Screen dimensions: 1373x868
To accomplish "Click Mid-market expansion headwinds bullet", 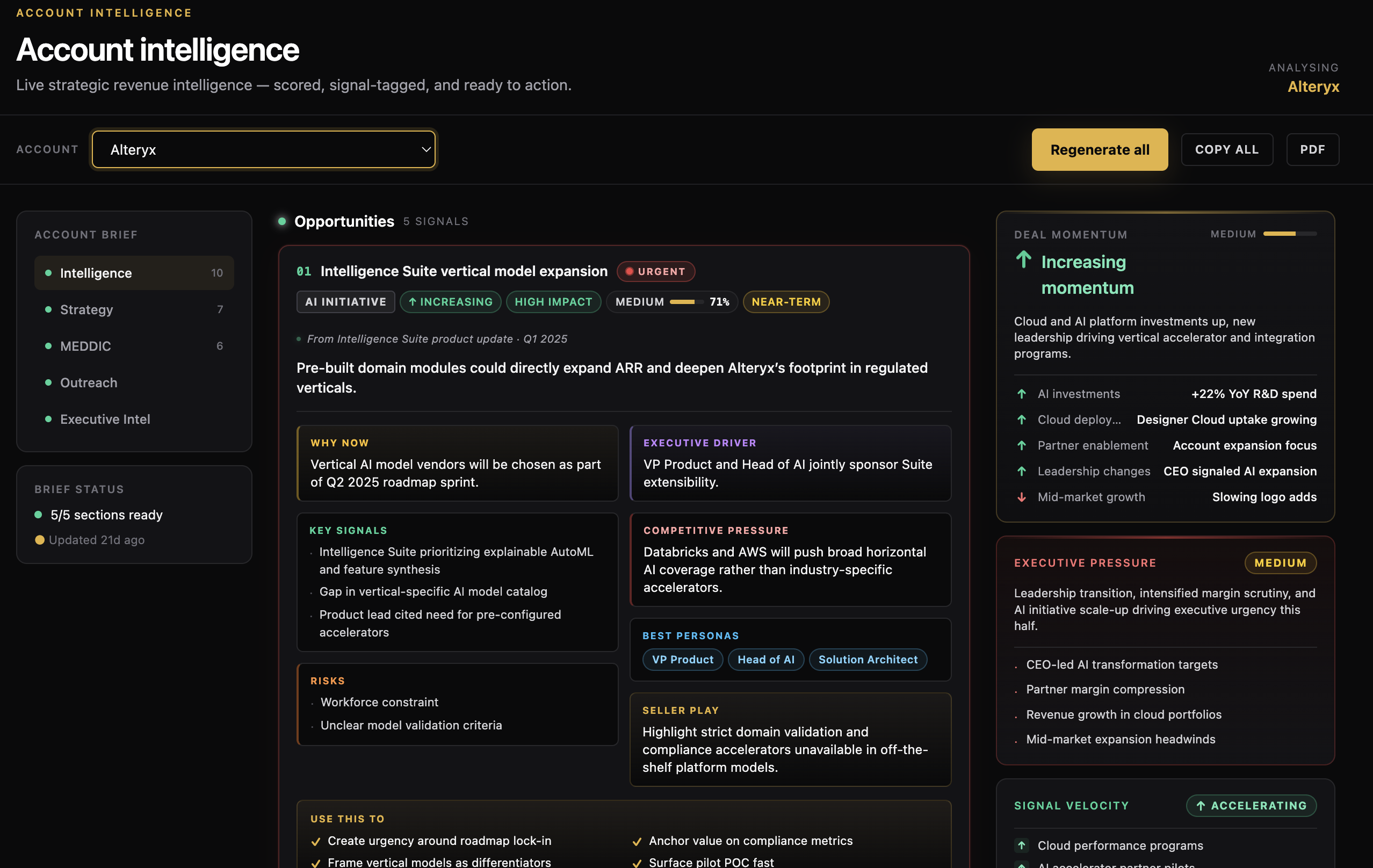I will [x=1121, y=739].
